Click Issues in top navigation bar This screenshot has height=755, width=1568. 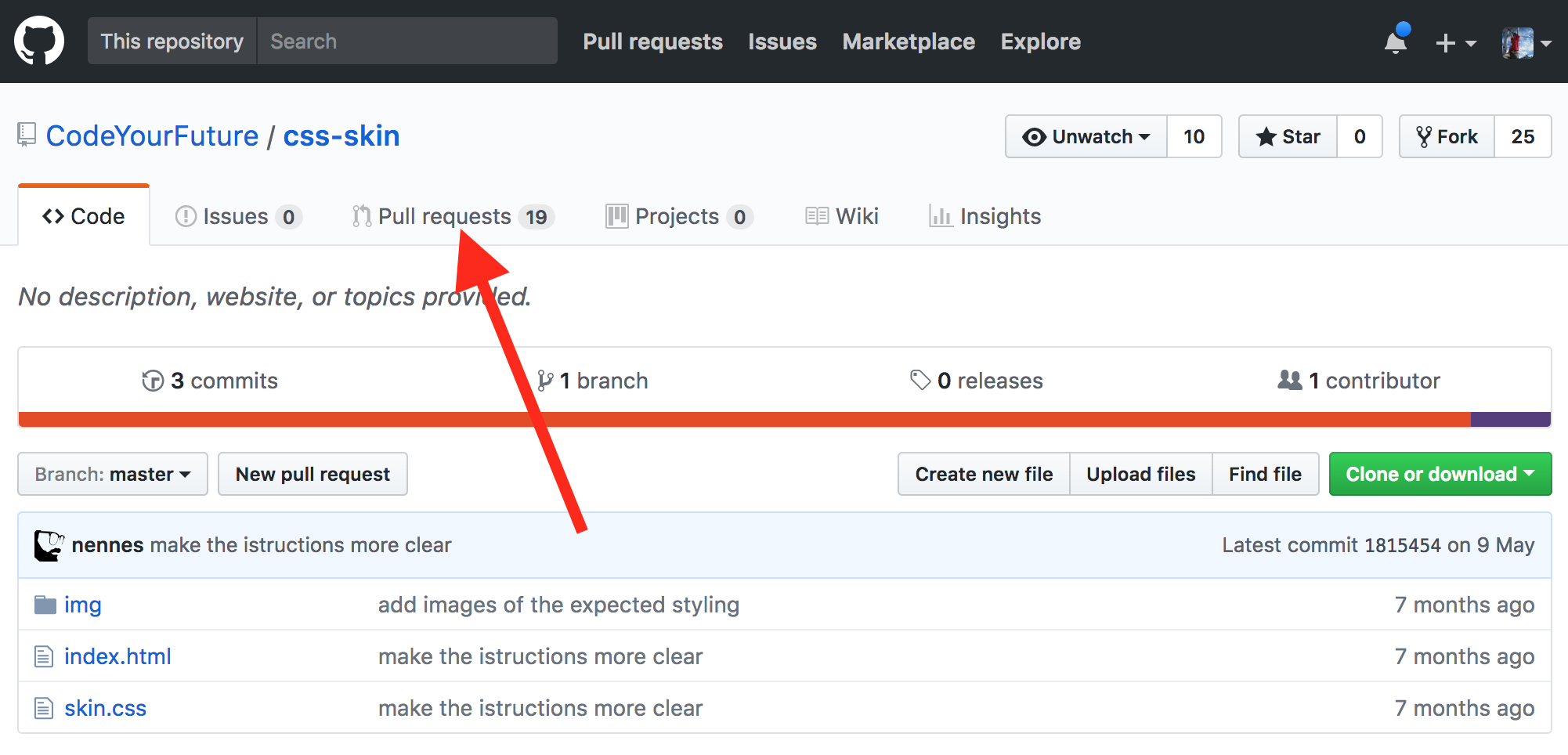(x=782, y=42)
